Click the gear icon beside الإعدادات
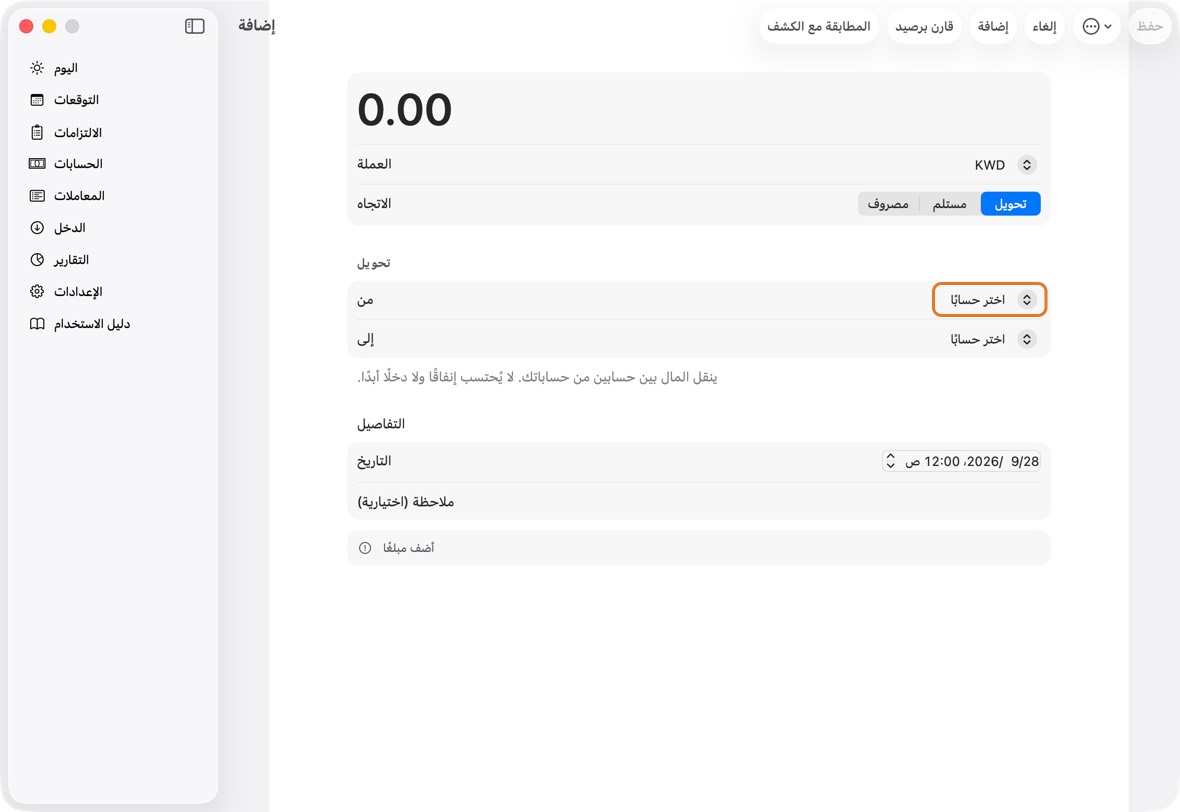 click(37, 291)
